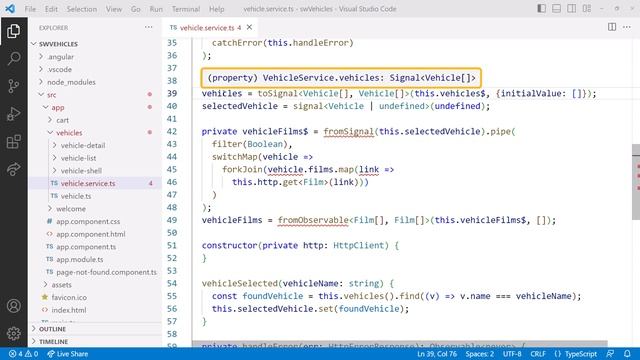640x360 pixels.
Task: Open the Live Share view icon
Action: point(13,169)
